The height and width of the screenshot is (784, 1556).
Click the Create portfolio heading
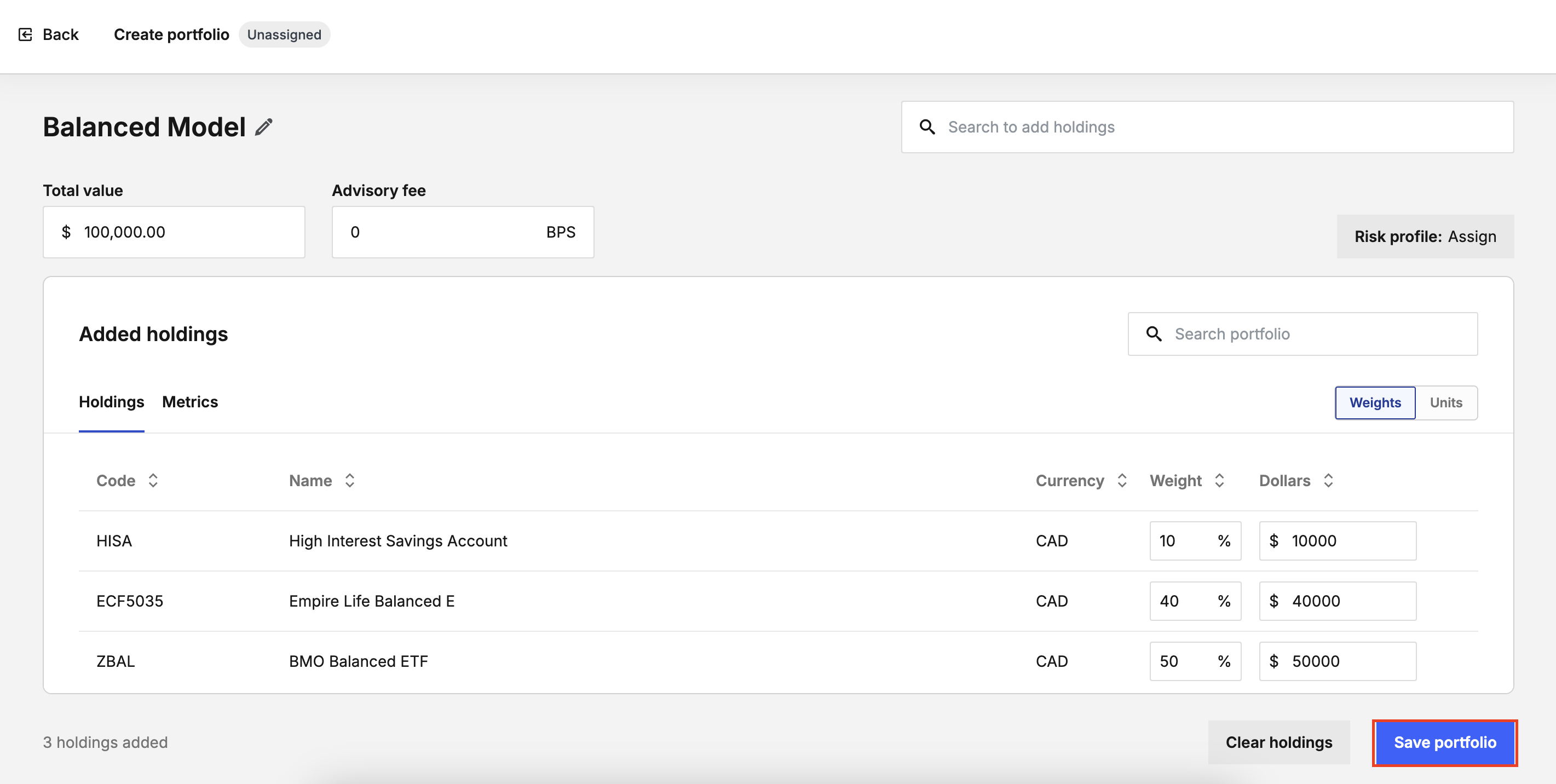(171, 34)
